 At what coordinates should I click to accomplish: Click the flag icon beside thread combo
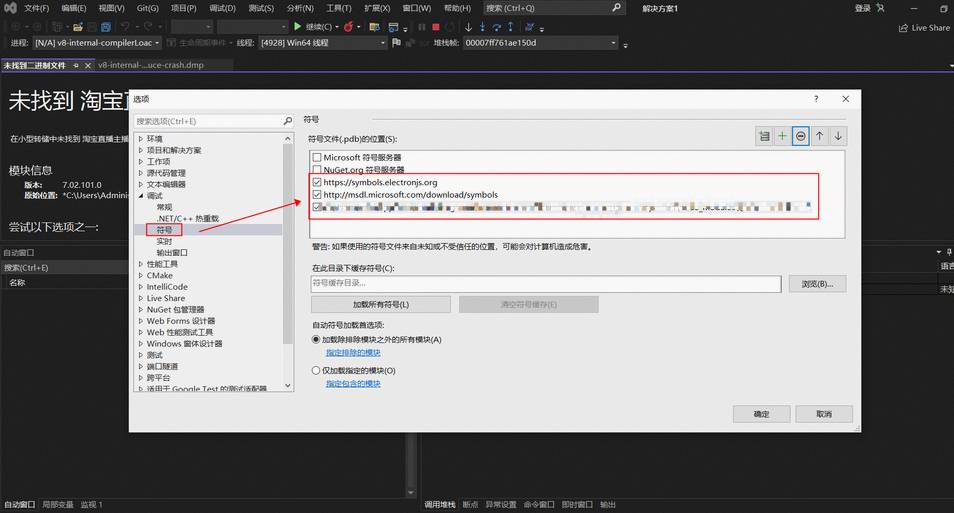tap(397, 43)
